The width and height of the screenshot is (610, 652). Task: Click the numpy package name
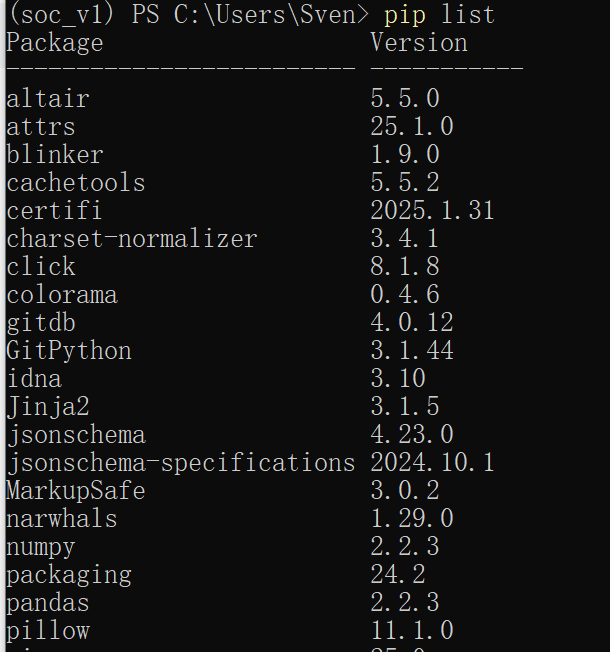(41, 547)
